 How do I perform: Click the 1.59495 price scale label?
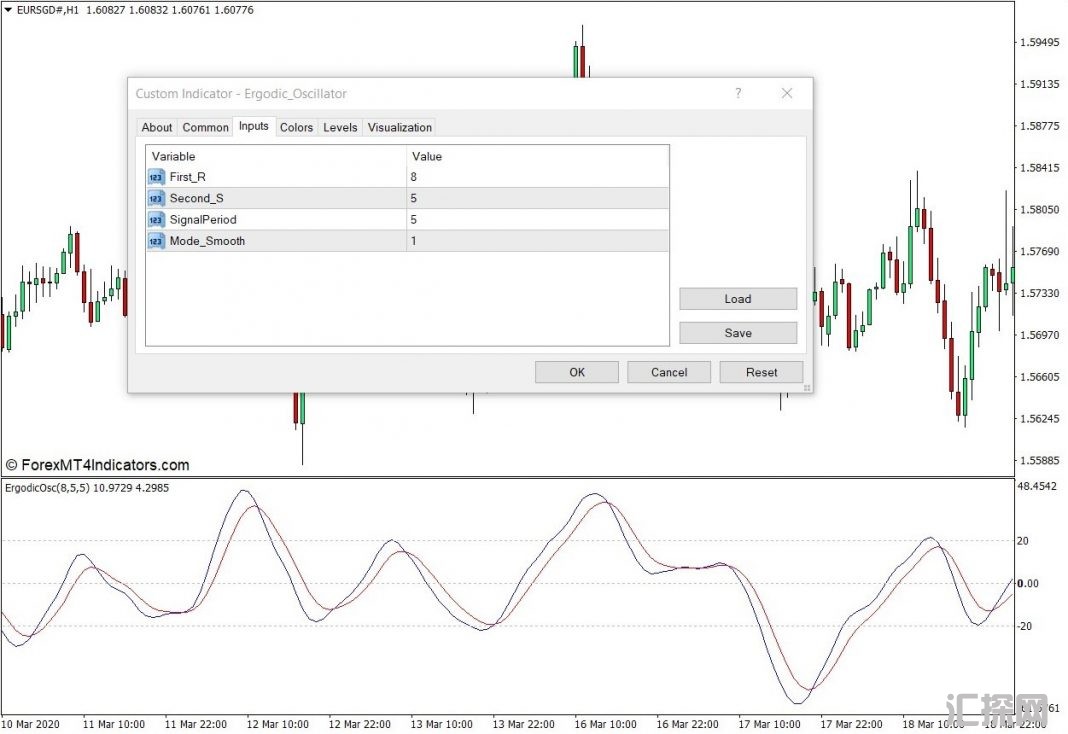(x=1039, y=42)
